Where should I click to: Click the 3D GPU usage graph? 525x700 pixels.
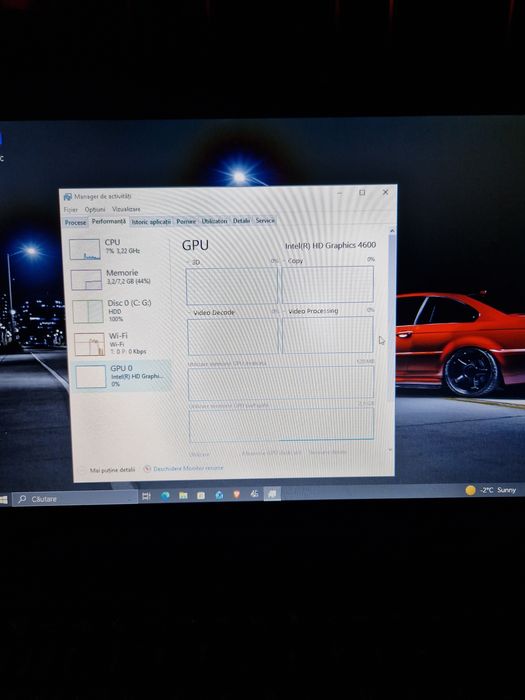(x=232, y=286)
